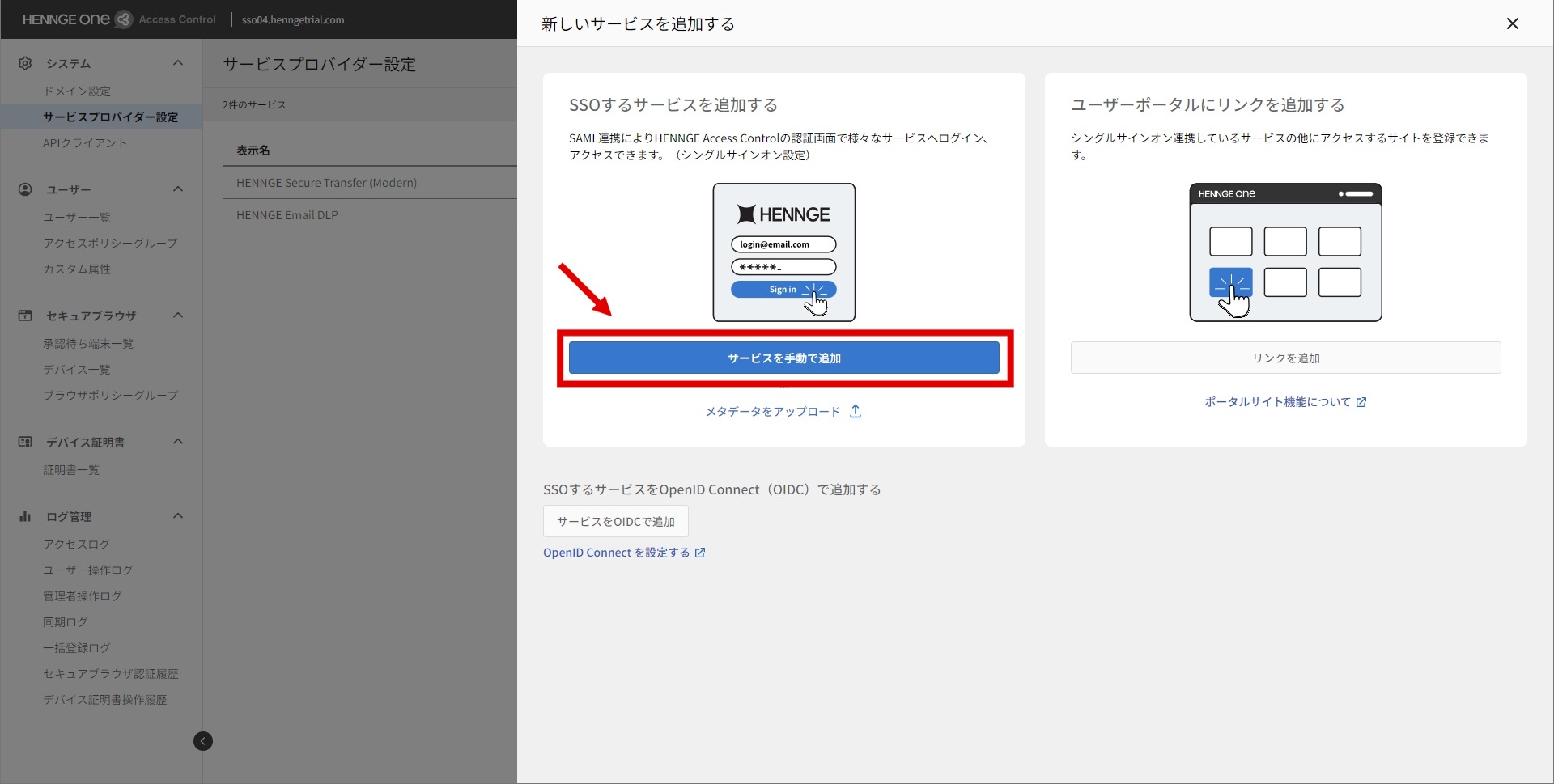Screen dimensions: 1554x784
Task: Collapse the ログ管理 section chevron
Action: (x=178, y=516)
